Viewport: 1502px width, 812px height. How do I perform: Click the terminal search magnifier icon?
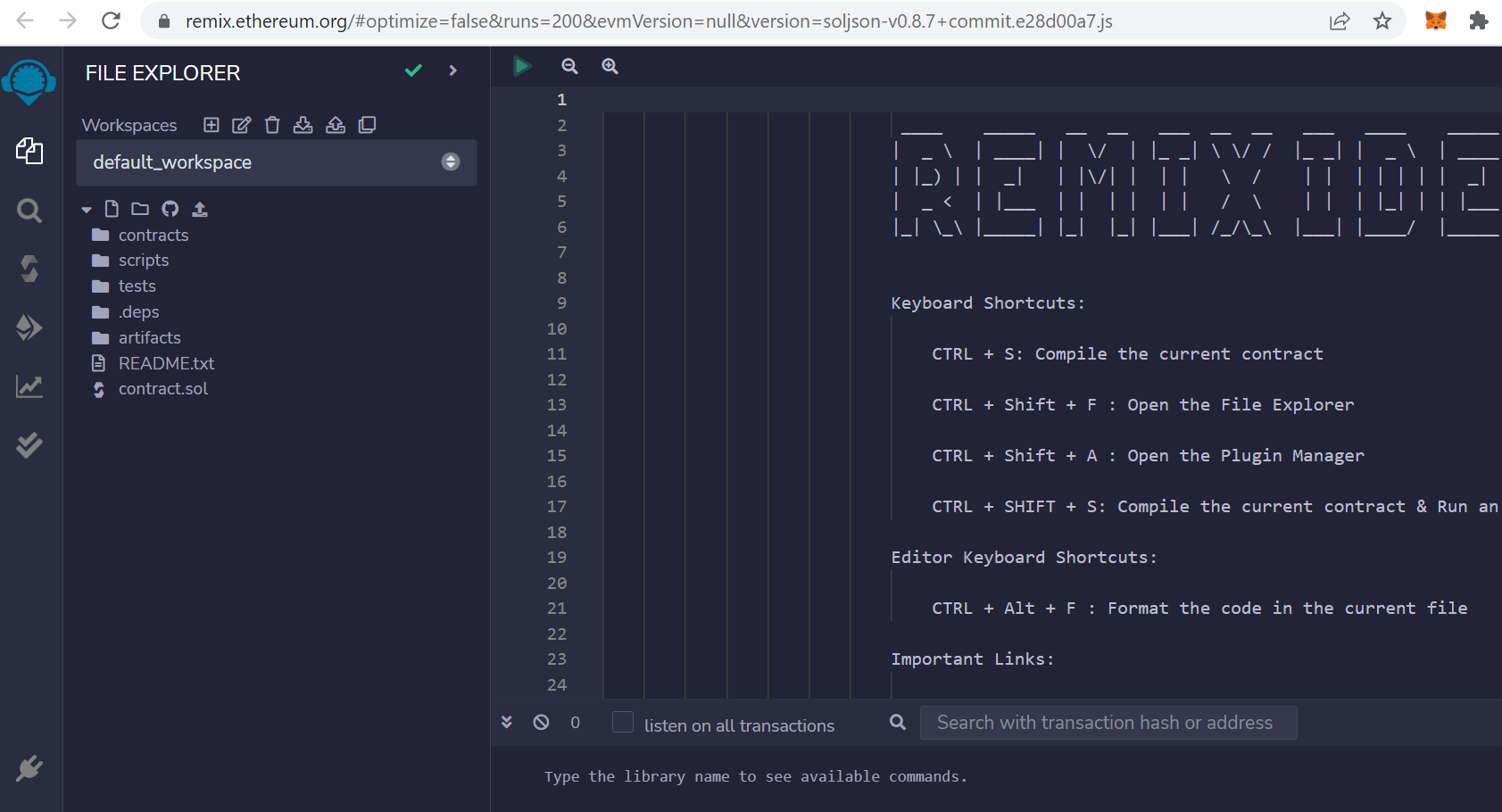click(898, 722)
